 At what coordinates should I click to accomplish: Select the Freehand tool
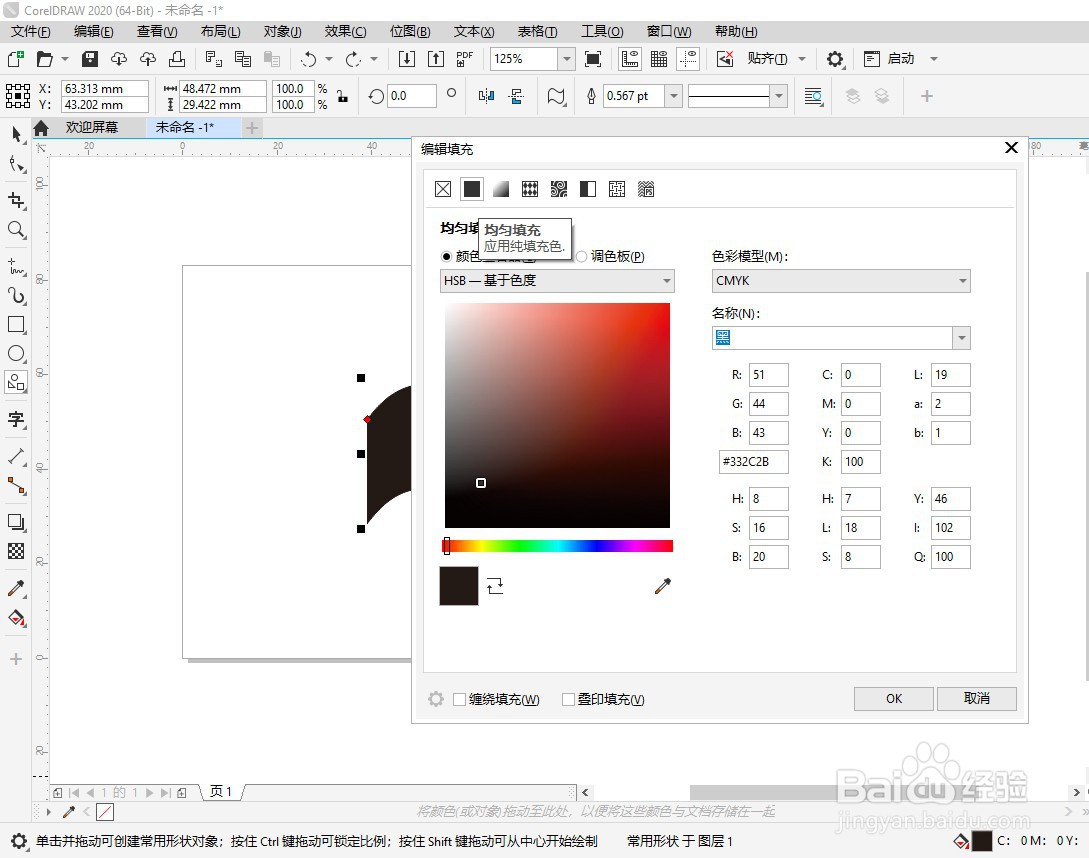(17, 267)
